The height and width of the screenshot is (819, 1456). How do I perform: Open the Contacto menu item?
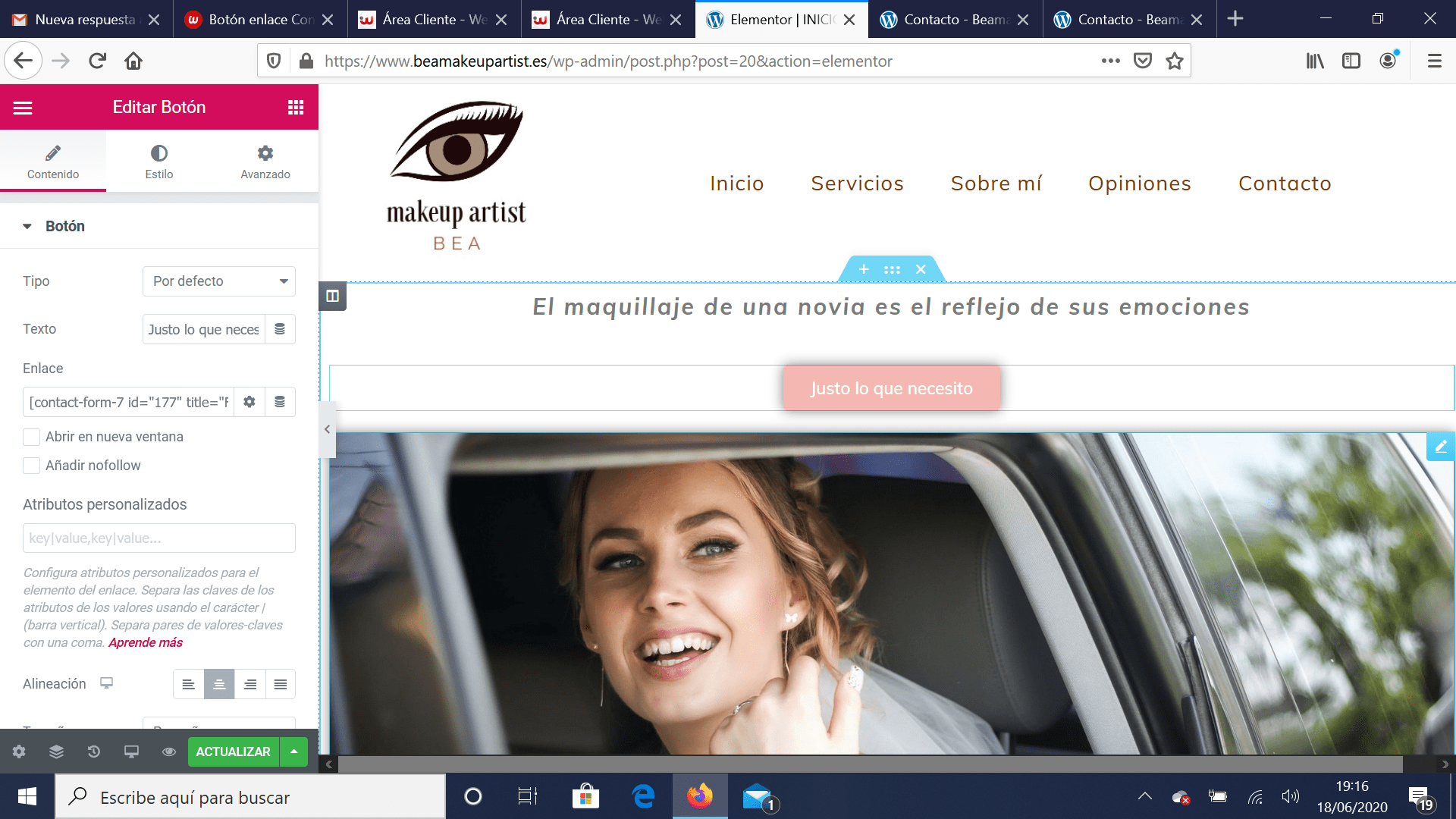point(1285,184)
